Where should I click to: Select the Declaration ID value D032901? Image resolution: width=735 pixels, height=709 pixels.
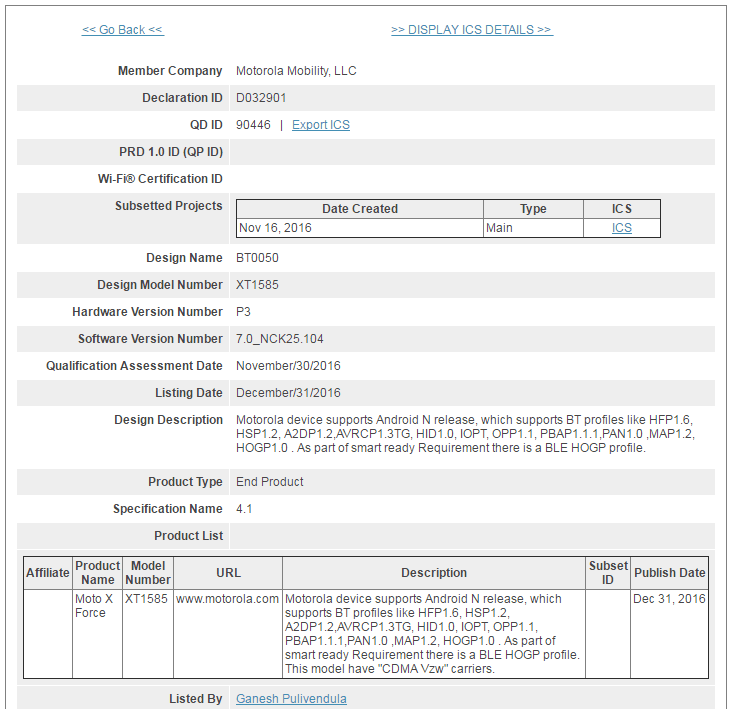click(261, 98)
